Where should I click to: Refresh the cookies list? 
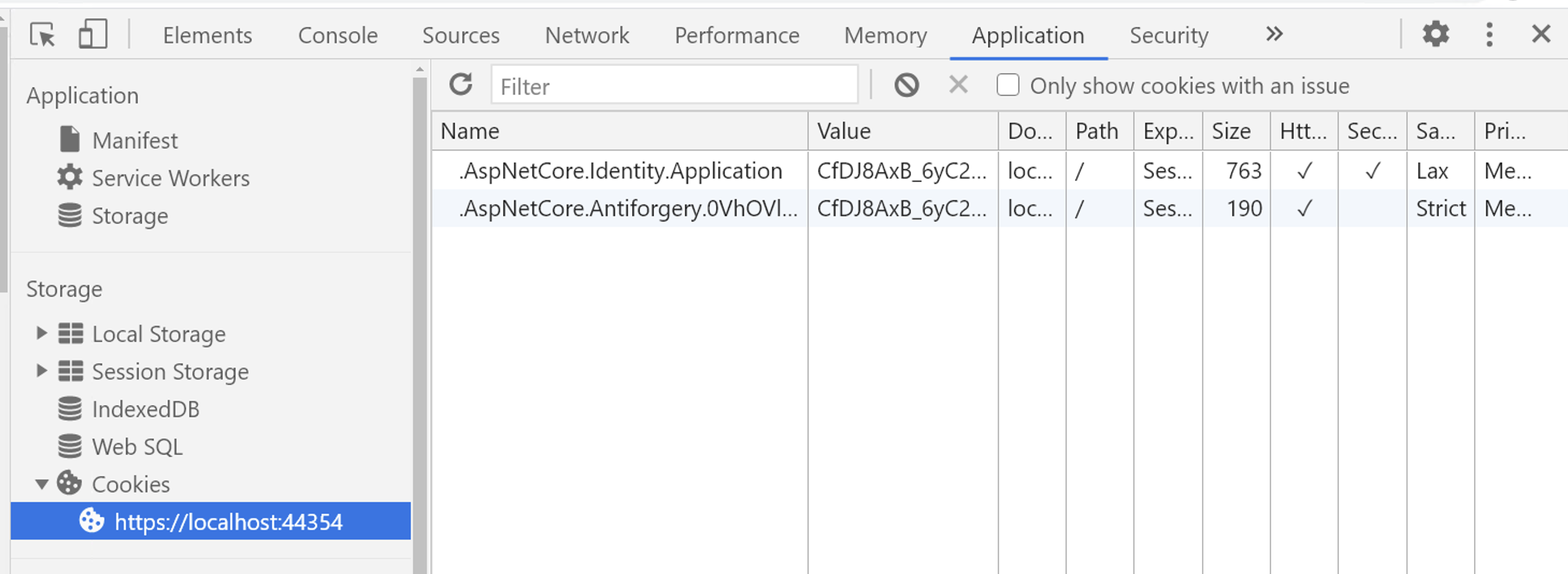click(x=461, y=84)
